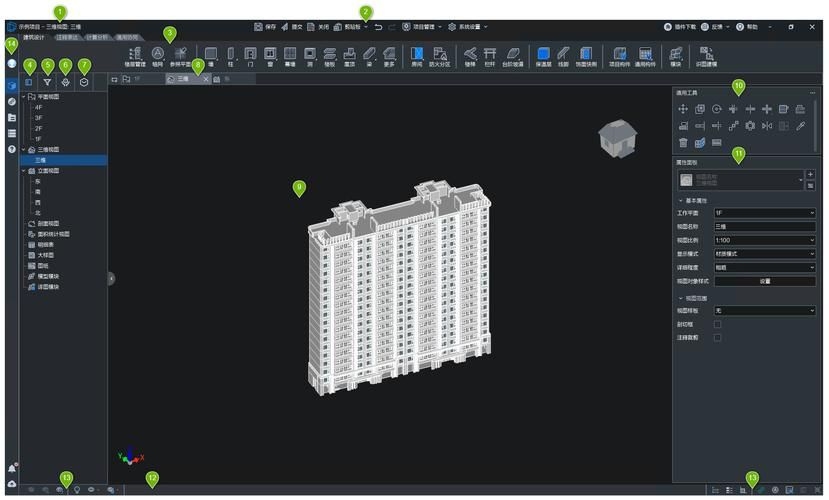Toggle the lightbulb visibility icon in status bar

[x=76, y=490]
